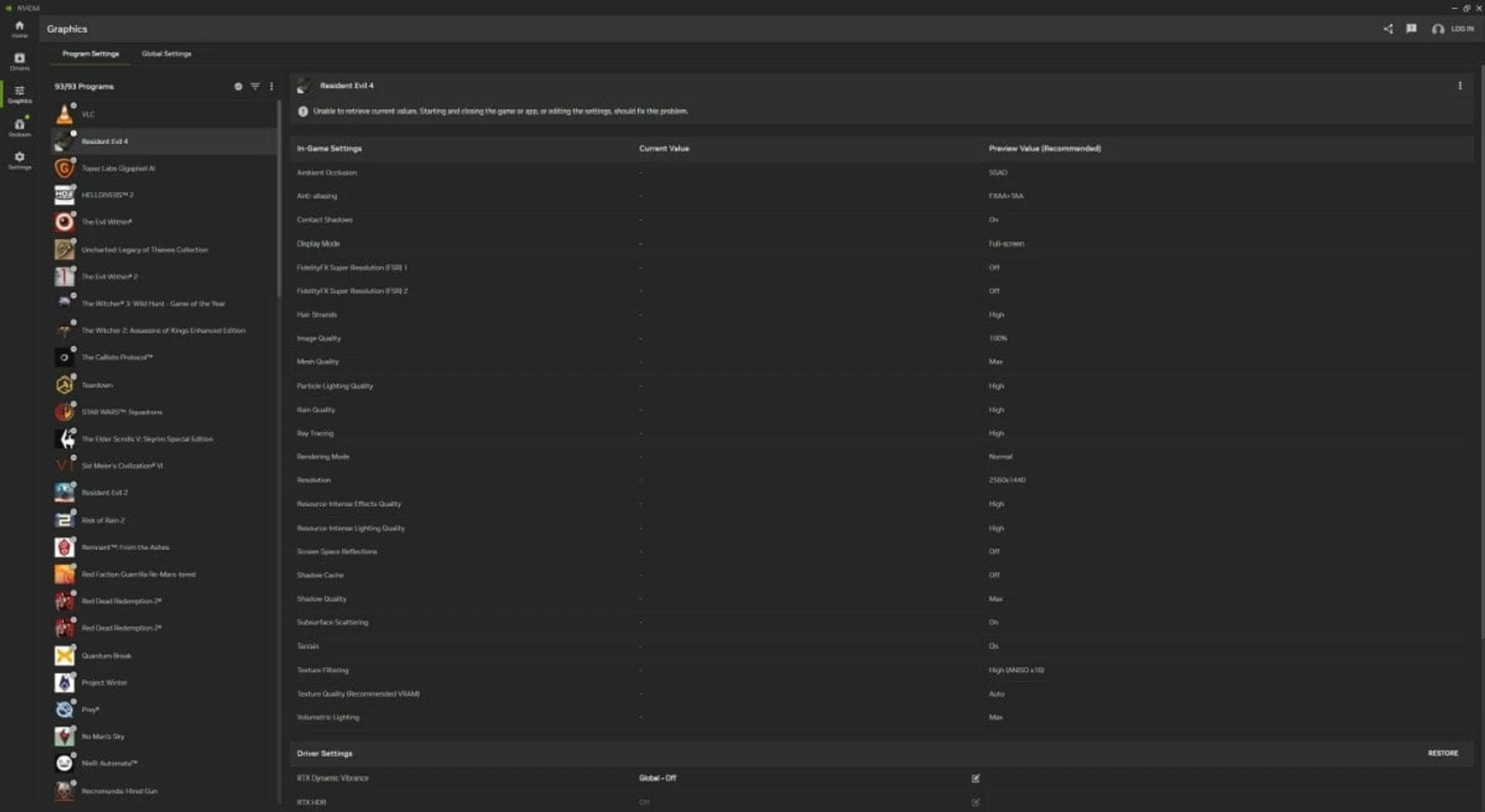This screenshot has width=1485, height=812.
Task: Select Risk of Rain 2 entry
Action: click(x=164, y=520)
